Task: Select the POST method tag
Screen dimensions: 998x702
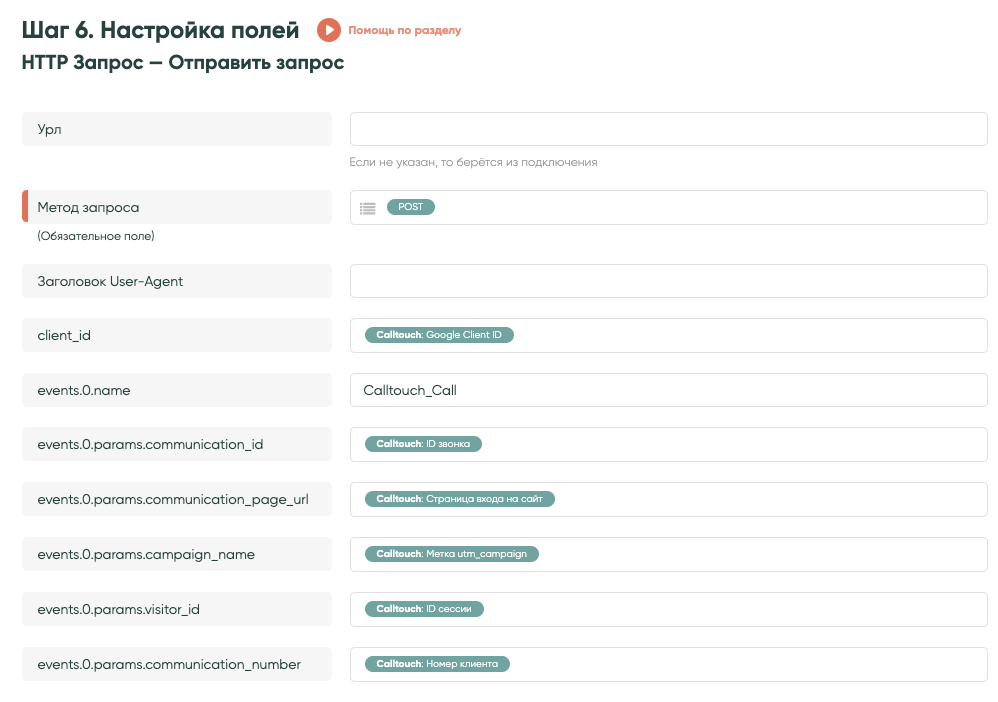Action: tap(410, 207)
